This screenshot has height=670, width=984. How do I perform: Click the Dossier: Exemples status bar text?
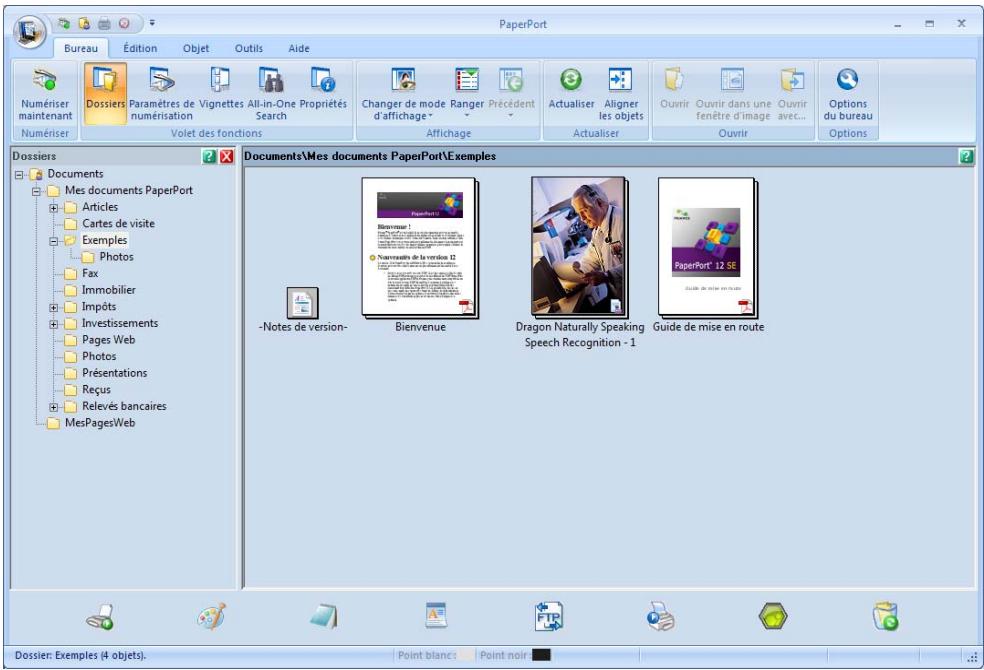80,655
